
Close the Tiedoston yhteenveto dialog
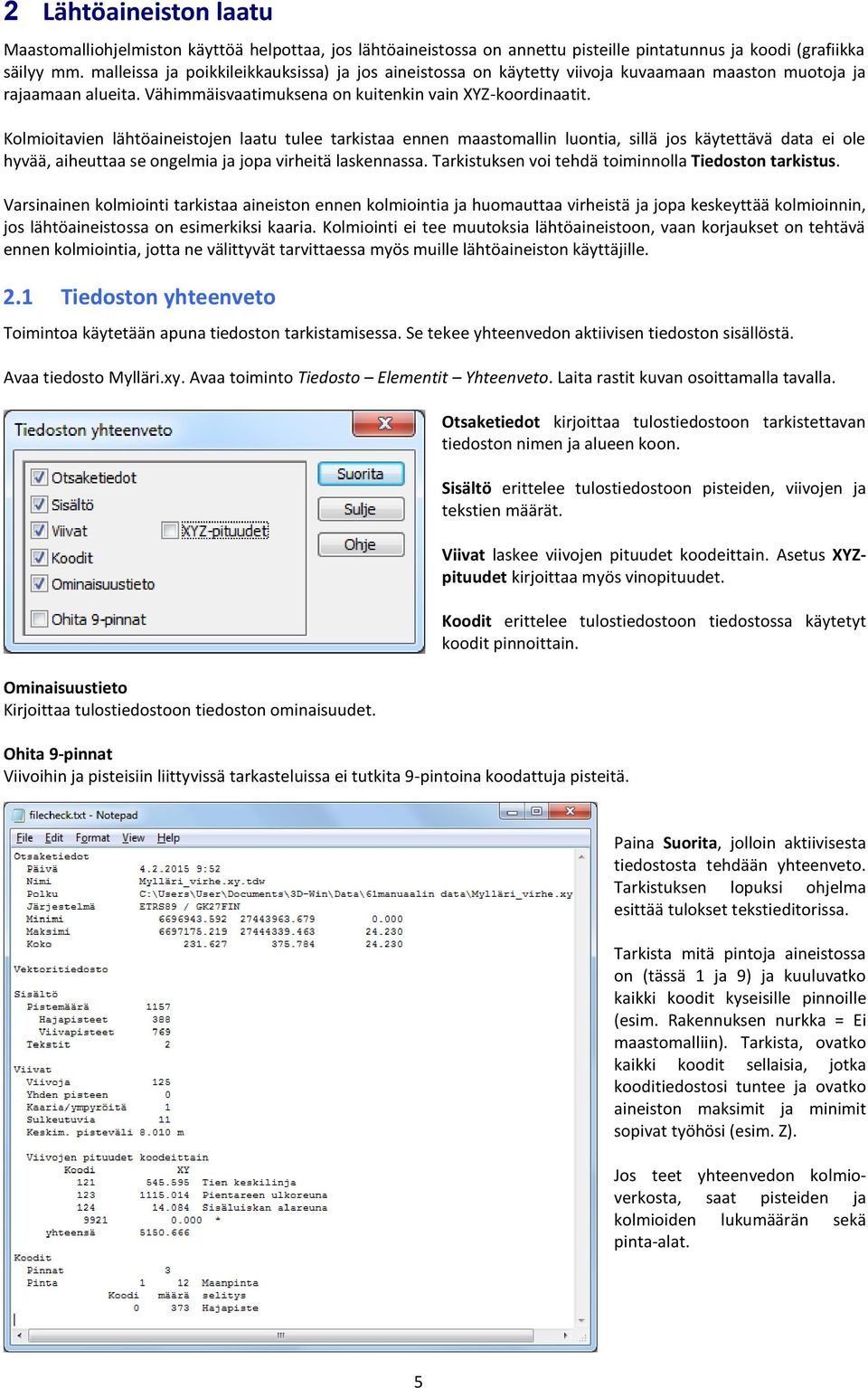384,423
